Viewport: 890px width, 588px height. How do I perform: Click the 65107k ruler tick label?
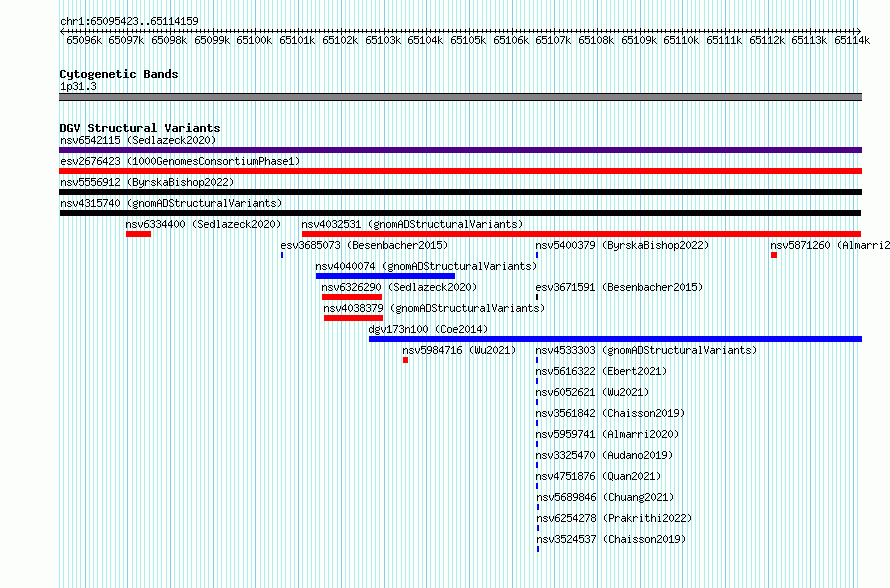[553, 40]
